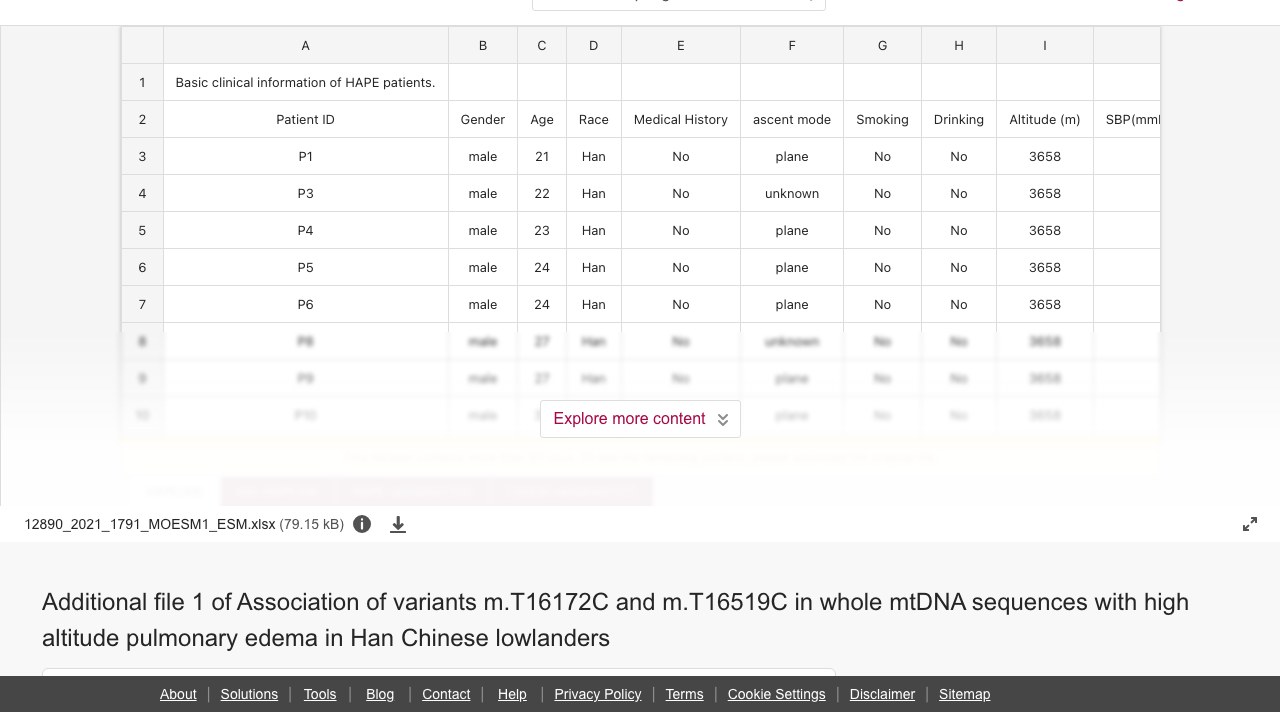Click the age cell '21'
Viewport: 1280px width, 720px height.
(x=542, y=156)
